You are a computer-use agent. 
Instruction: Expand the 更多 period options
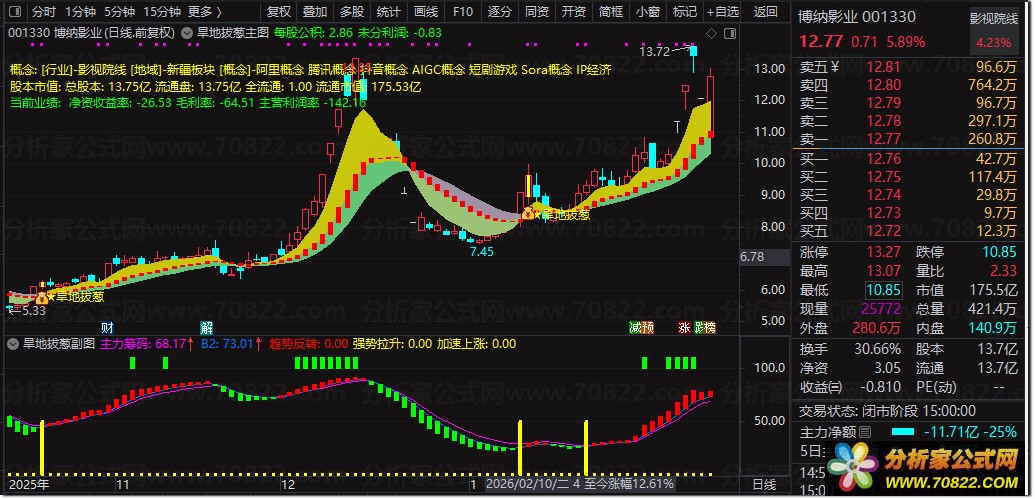205,11
